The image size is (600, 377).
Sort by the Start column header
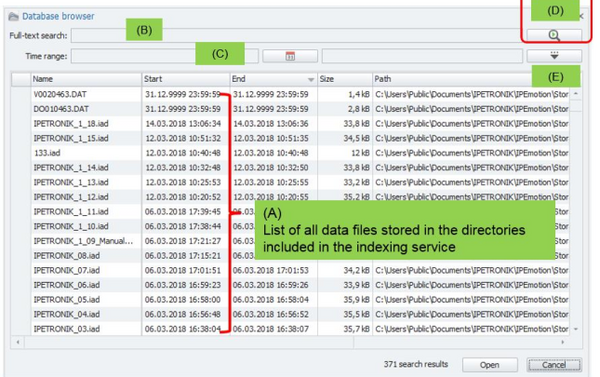[x=186, y=79]
